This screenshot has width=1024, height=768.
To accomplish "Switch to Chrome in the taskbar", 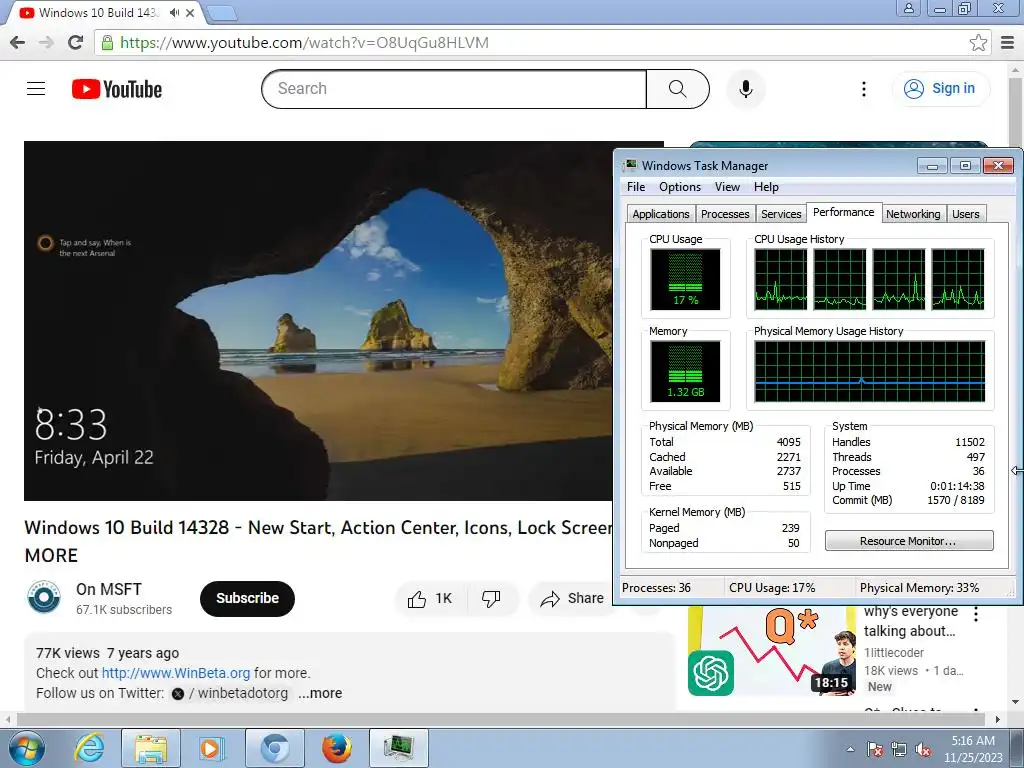I will [x=274, y=748].
